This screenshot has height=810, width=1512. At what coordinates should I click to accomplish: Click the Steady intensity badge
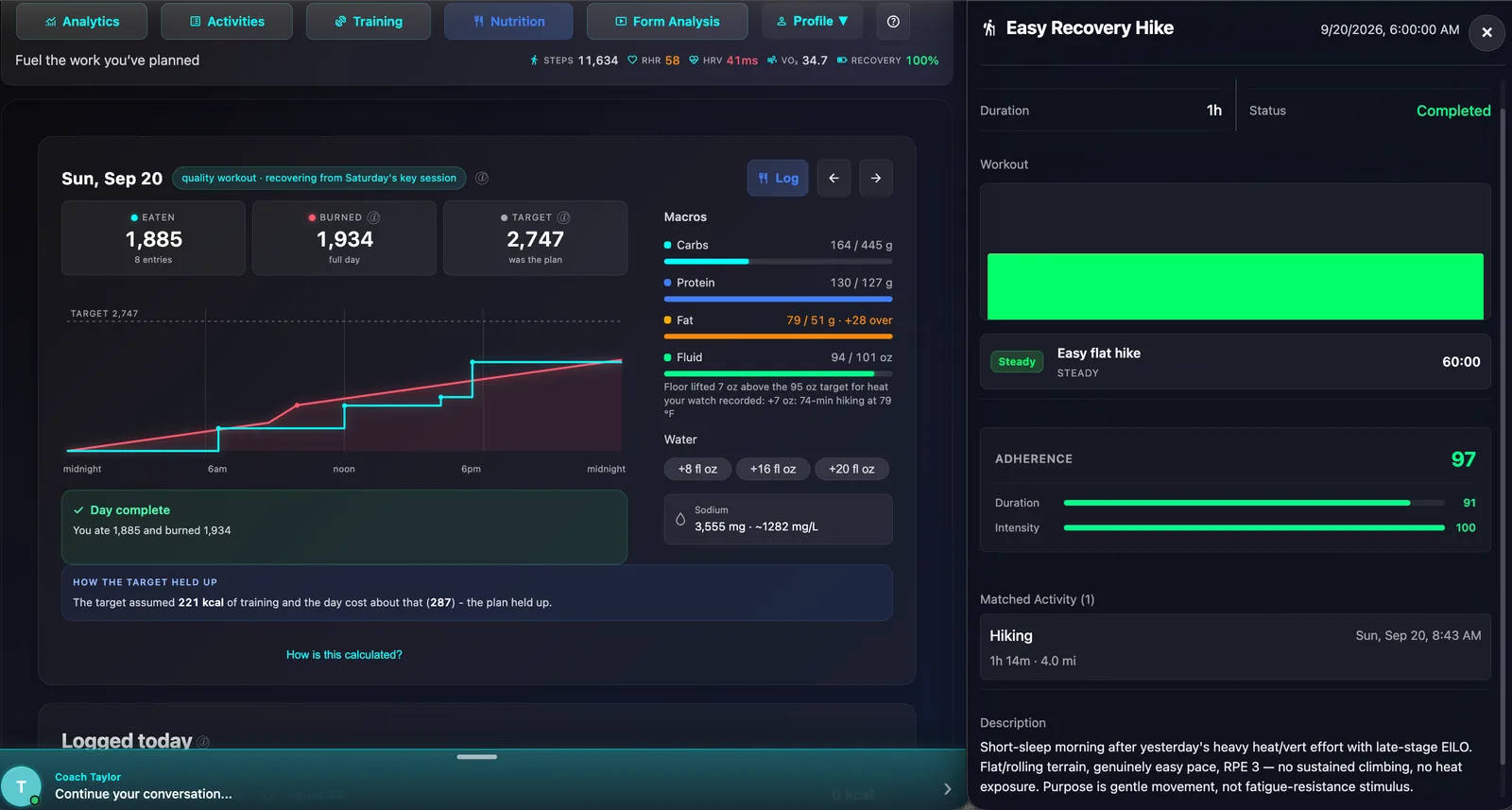[1017, 362]
